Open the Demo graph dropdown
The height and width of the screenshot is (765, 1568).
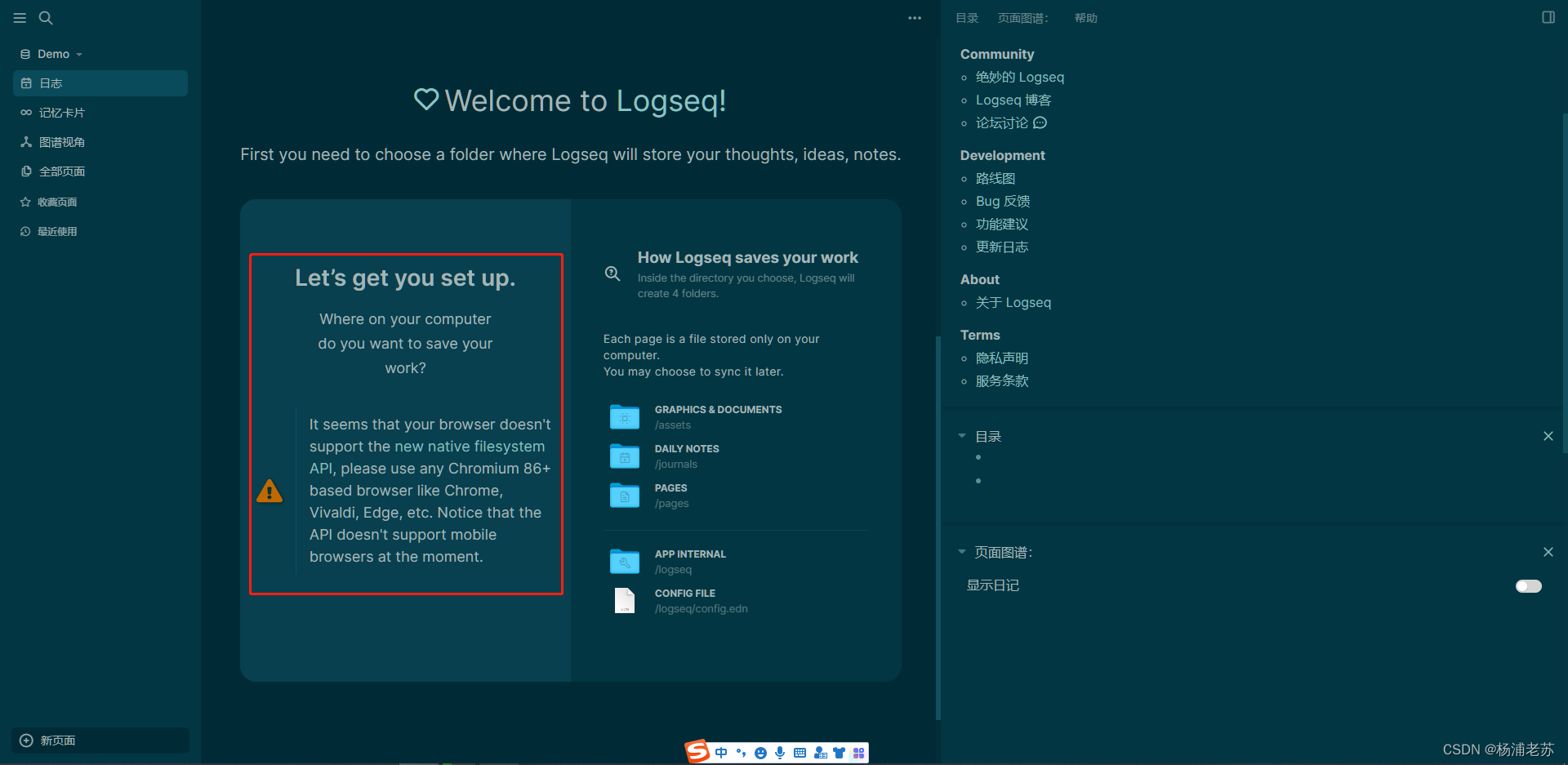click(x=52, y=54)
